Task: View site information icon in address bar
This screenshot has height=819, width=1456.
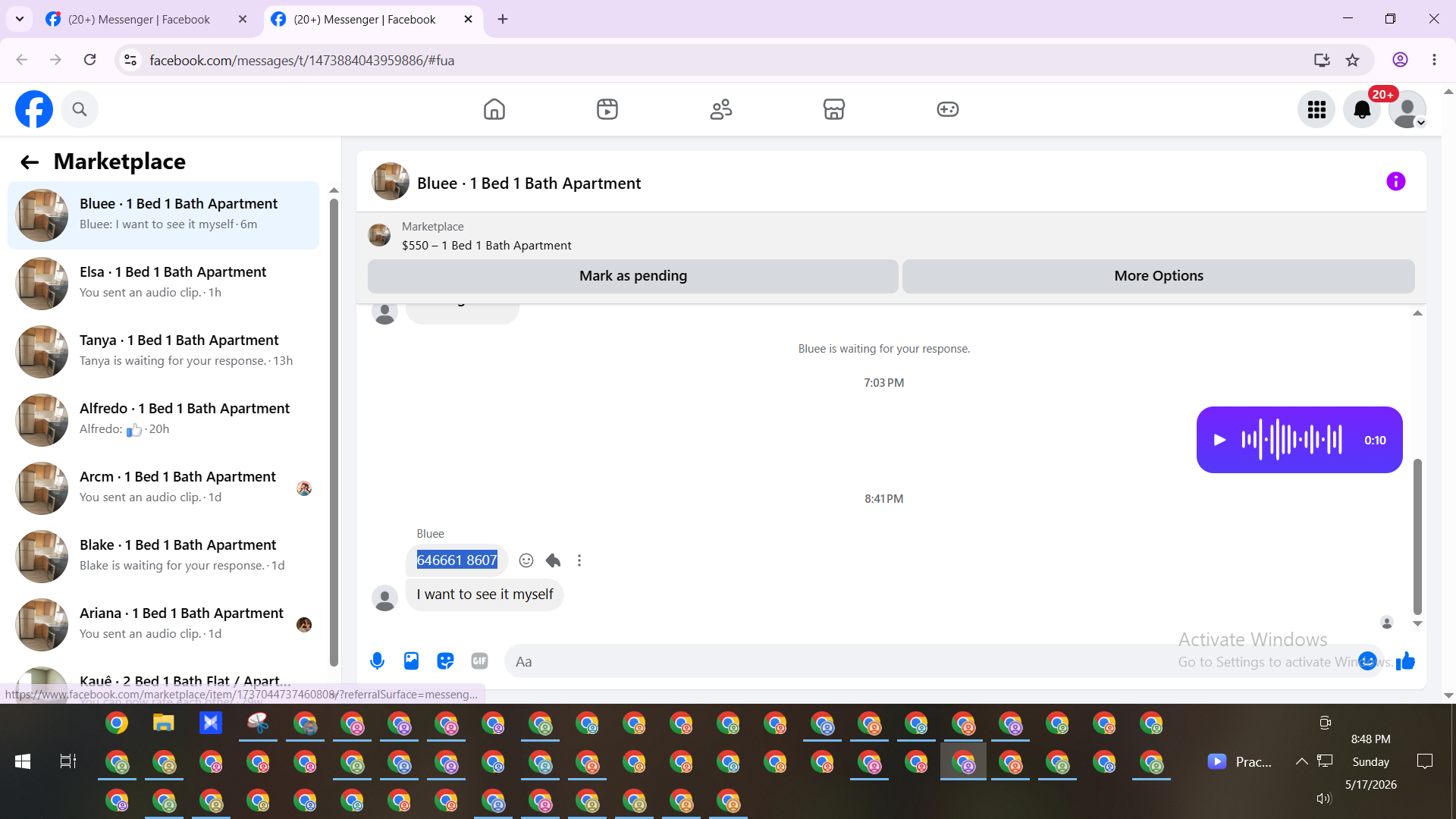Action: (x=130, y=60)
